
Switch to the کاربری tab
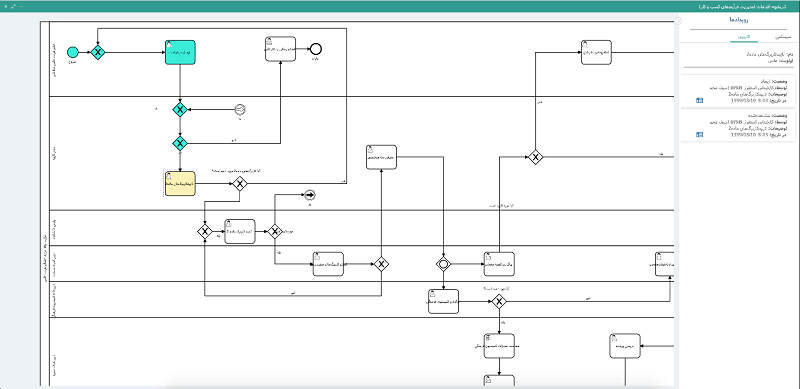point(744,37)
